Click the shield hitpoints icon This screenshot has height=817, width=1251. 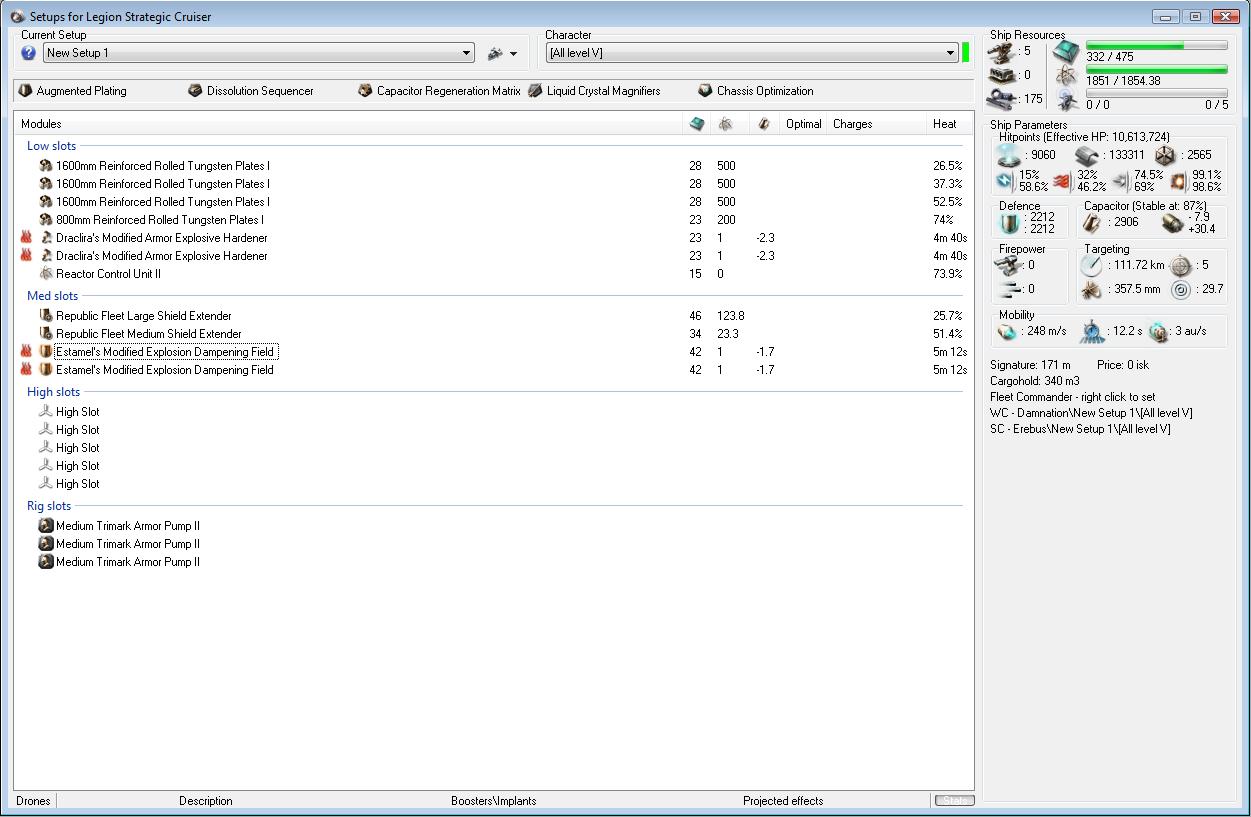[1011, 155]
